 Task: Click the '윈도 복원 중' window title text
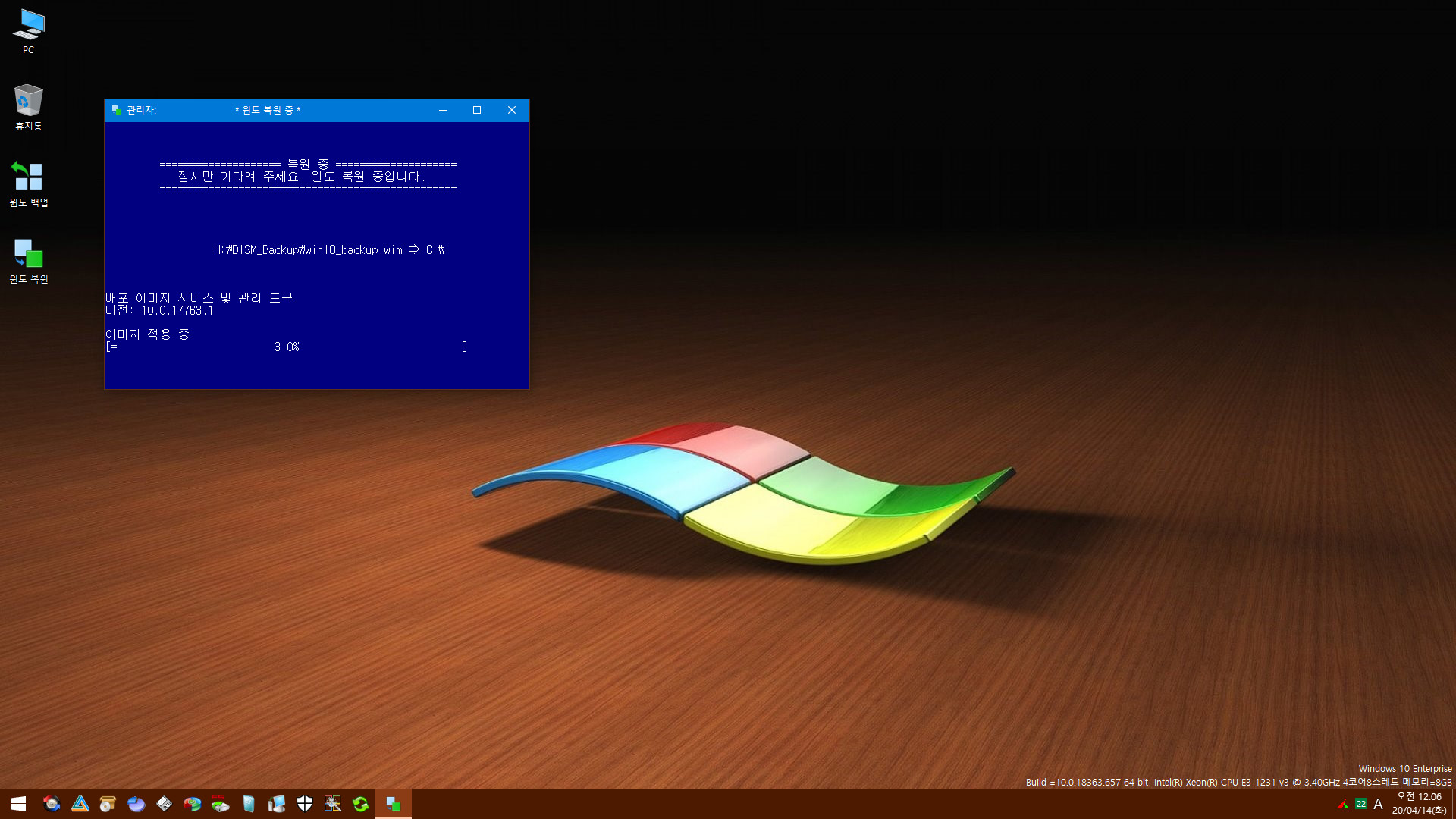268,110
